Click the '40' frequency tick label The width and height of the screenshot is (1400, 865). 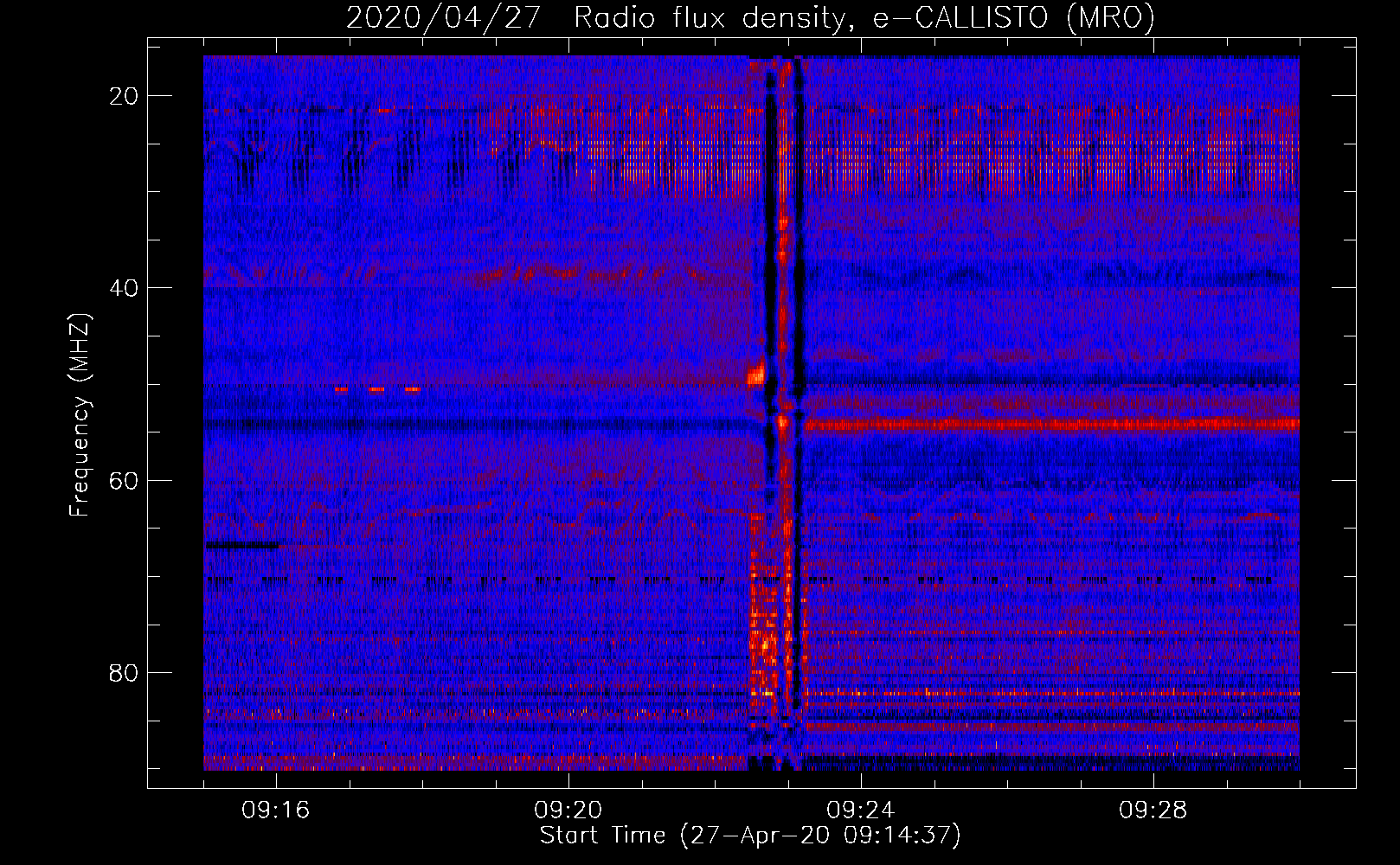pyautogui.click(x=124, y=288)
